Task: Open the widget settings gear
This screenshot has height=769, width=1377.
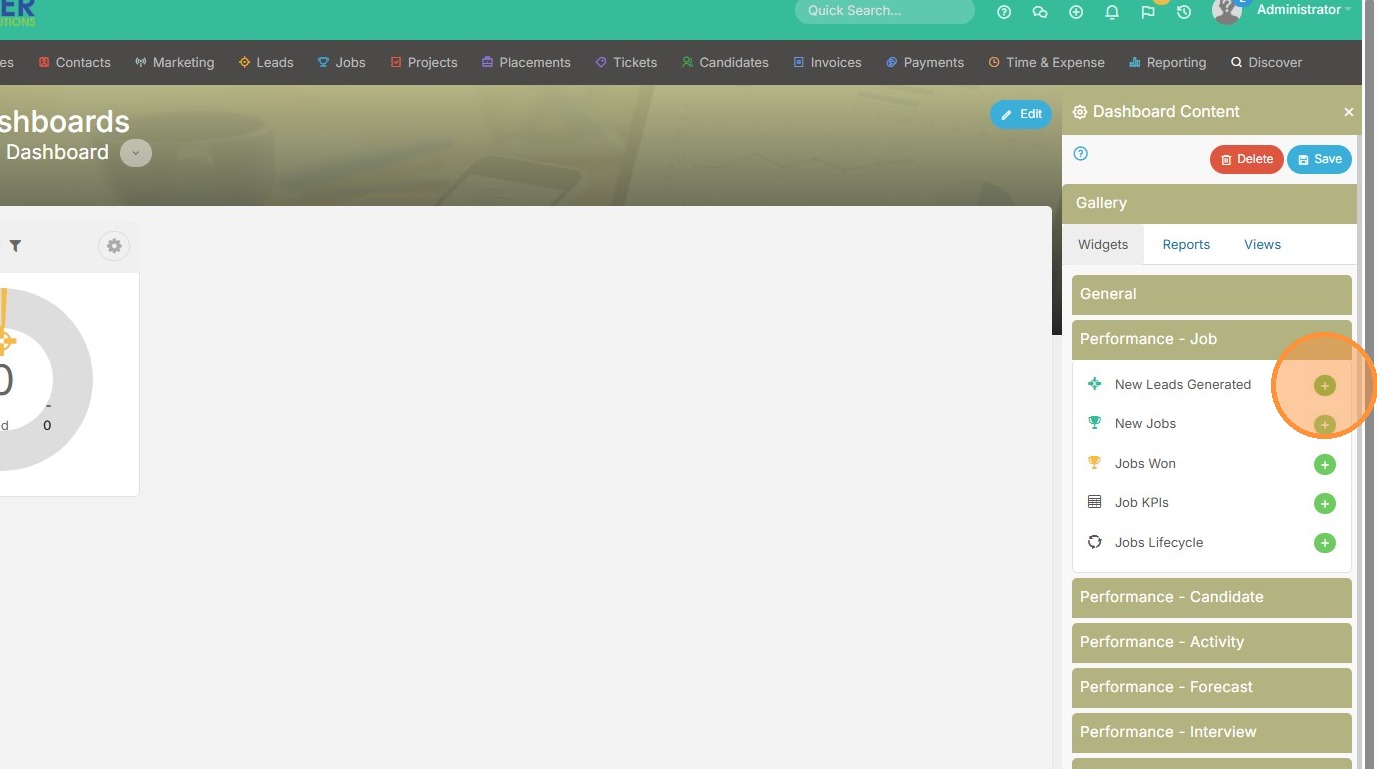Action: tap(114, 246)
